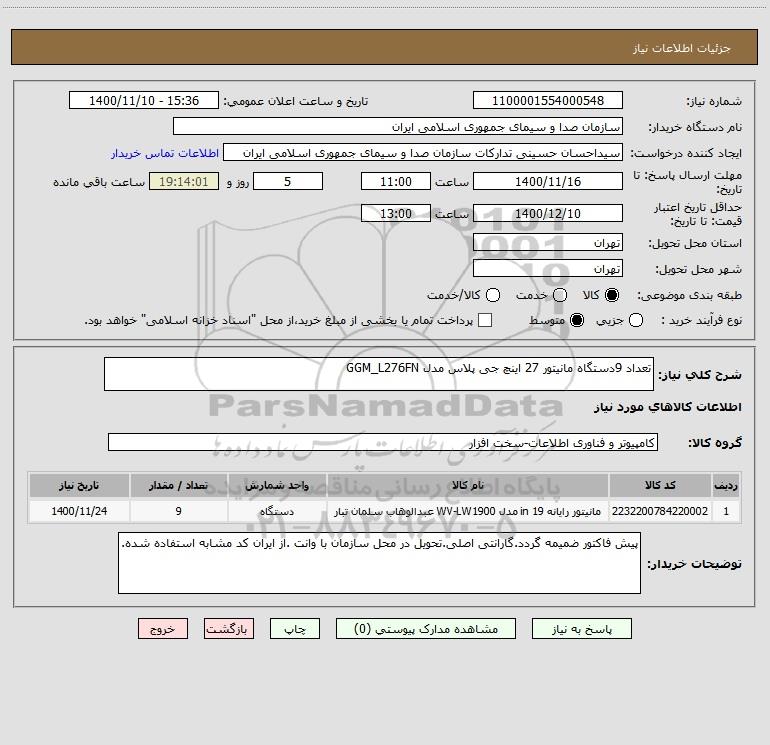Click the need date cell 1400/11/24
The height and width of the screenshot is (745, 770).
click(x=79, y=511)
